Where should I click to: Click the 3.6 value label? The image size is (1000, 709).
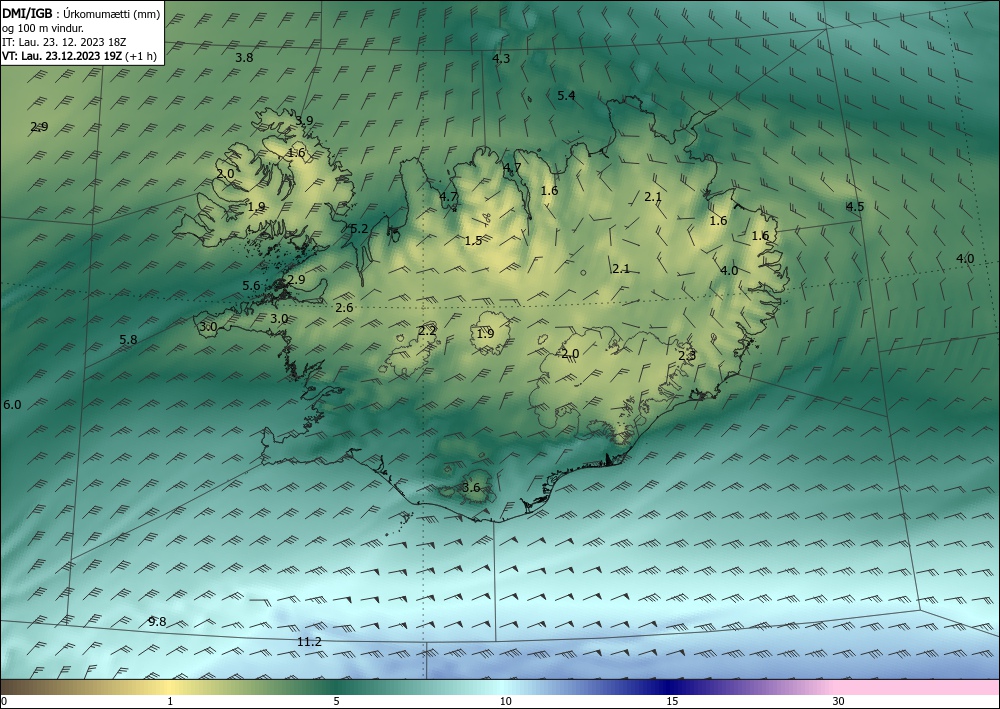[471, 488]
